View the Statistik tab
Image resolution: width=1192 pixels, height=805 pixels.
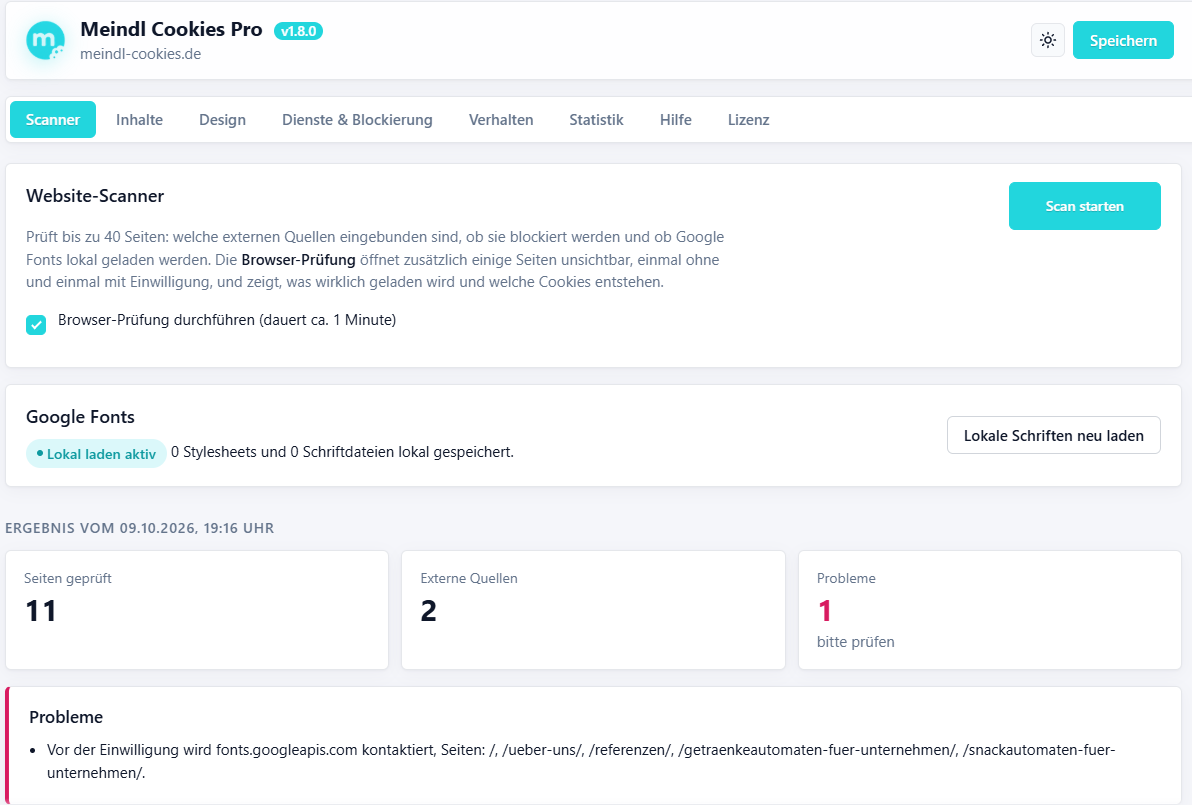click(x=596, y=119)
